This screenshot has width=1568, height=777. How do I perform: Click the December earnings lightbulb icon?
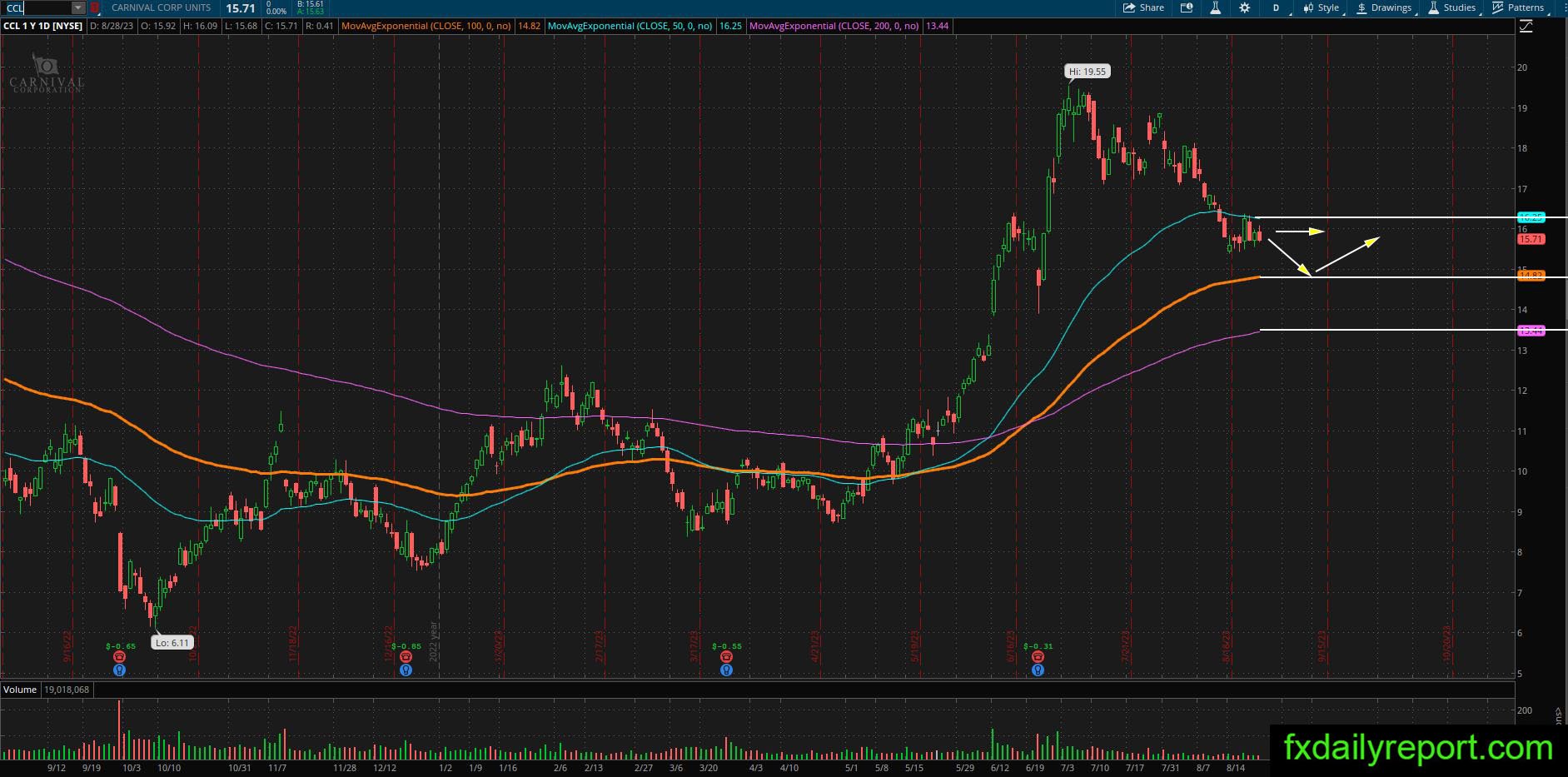pos(406,670)
